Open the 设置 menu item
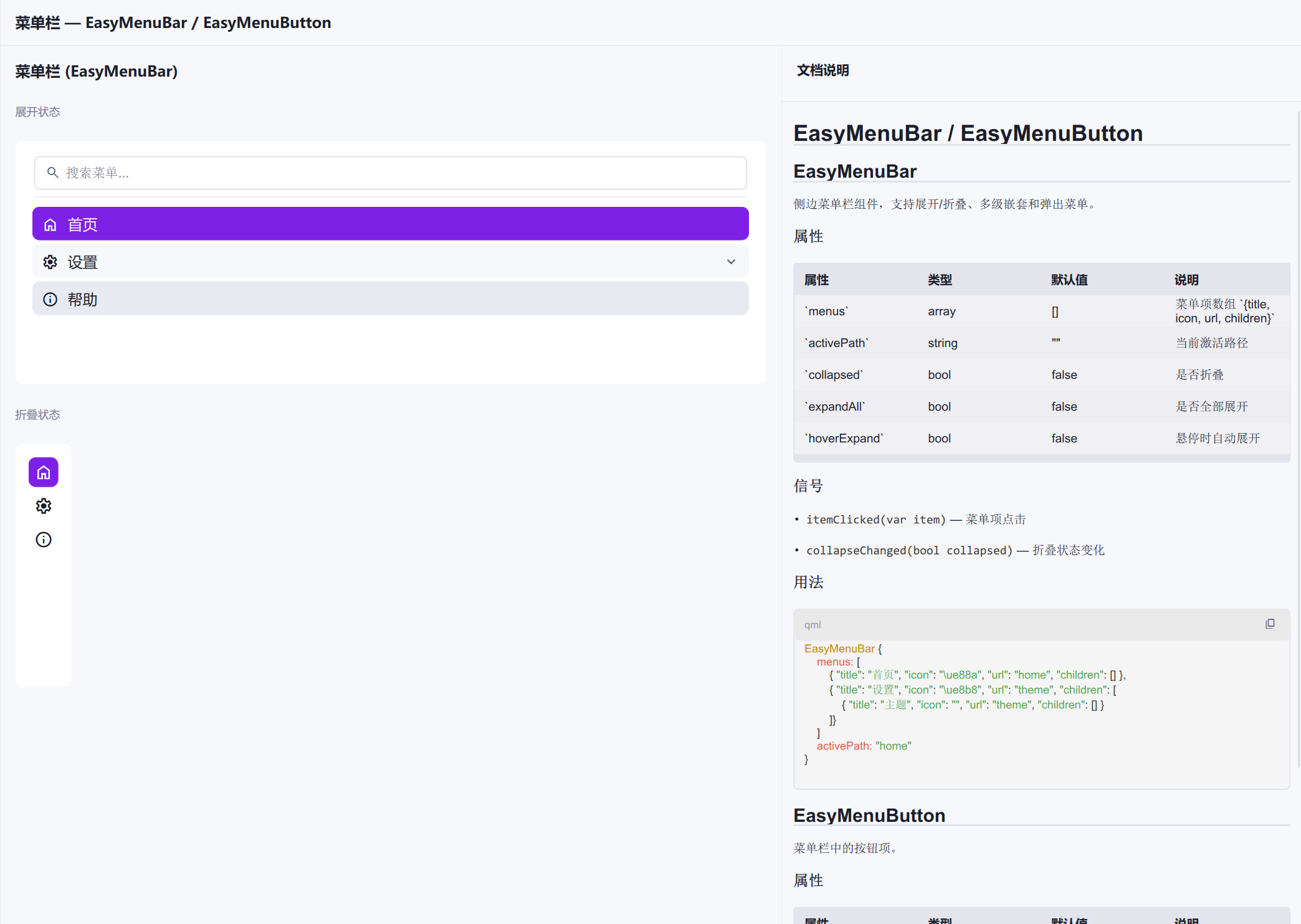1301x924 pixels. pos(391,261)
